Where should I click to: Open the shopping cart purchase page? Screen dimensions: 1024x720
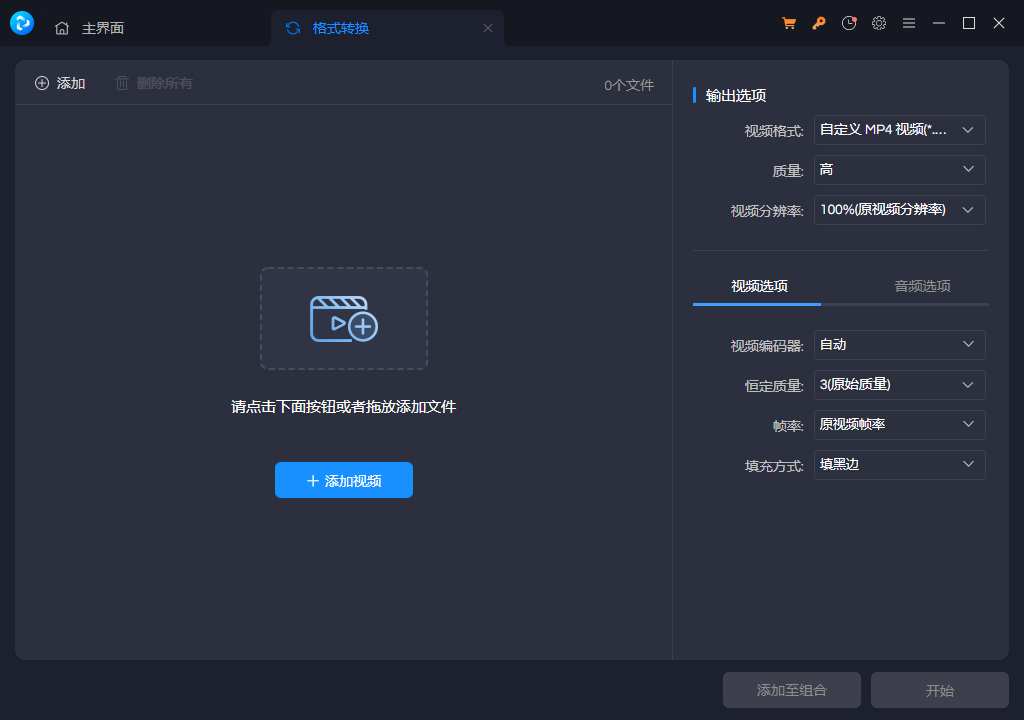click(788, 22)
